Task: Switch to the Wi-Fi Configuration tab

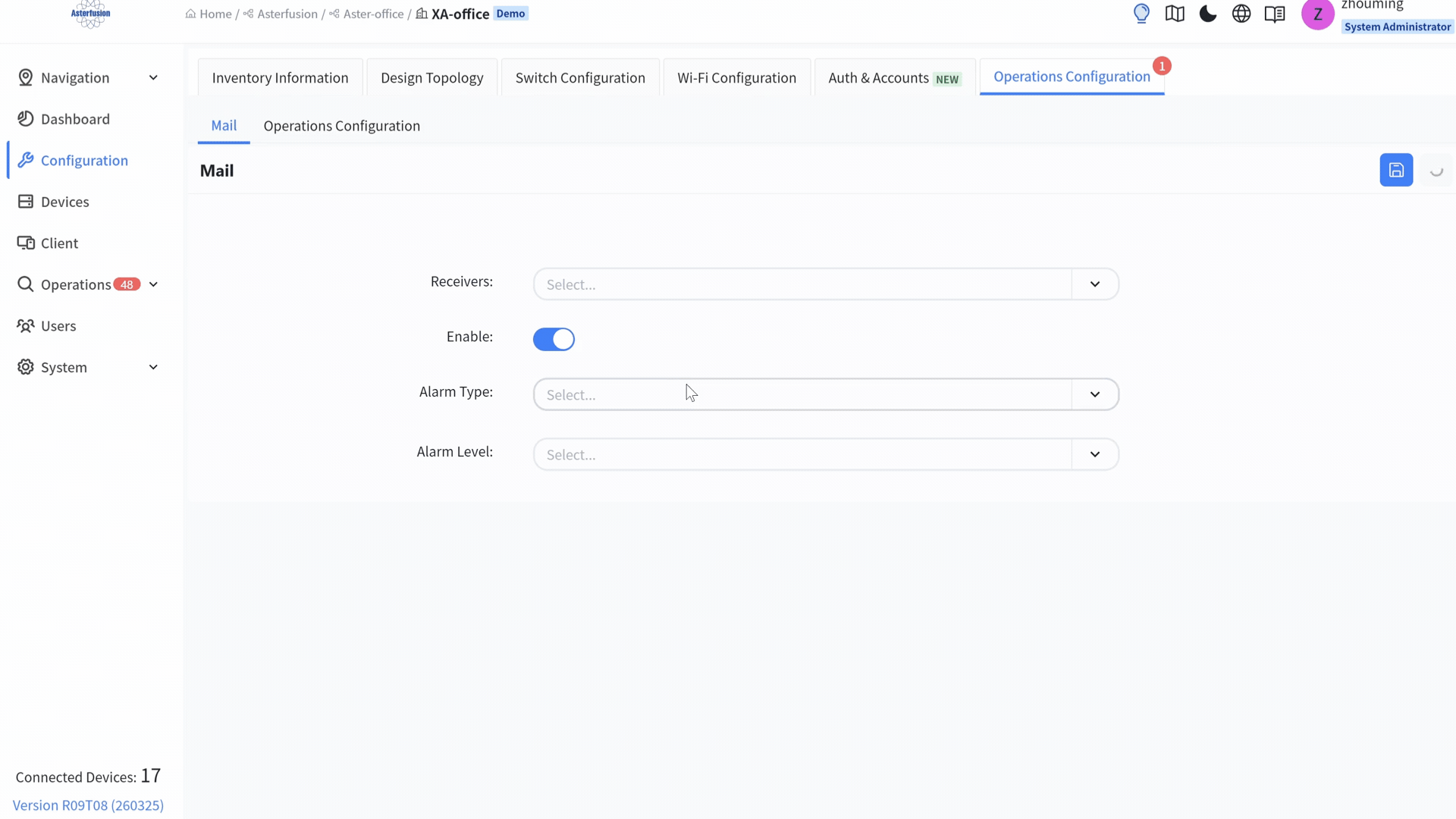Action: (x=736, y=77)
